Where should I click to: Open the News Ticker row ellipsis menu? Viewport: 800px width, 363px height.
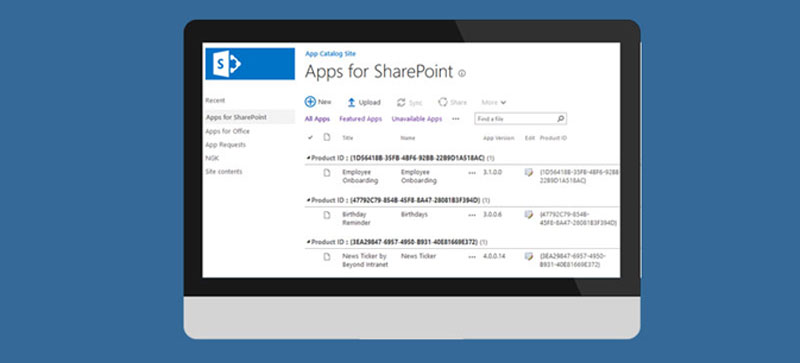tap(472, 257)
